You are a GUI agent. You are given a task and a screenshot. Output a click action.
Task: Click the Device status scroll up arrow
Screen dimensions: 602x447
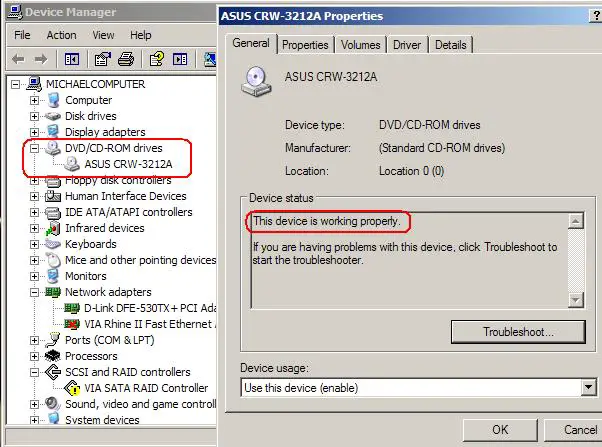pyautogui.click(x=576, y=221)
